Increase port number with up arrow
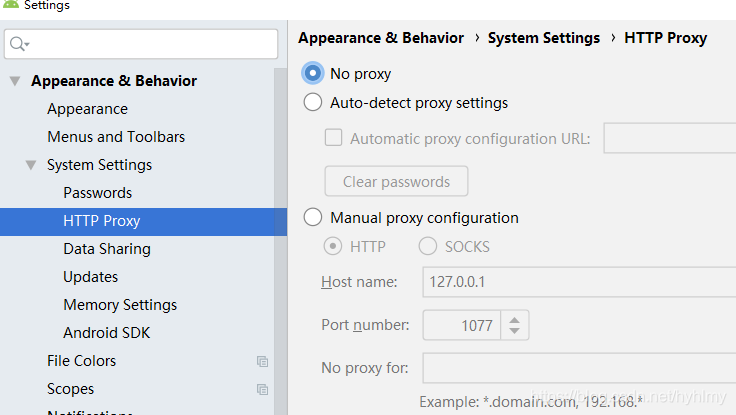 click(514, 320)
